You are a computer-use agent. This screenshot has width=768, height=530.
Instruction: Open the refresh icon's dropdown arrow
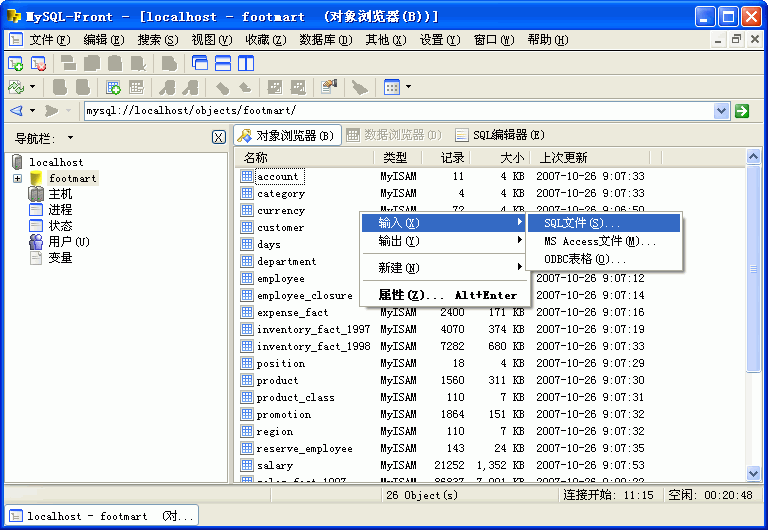click(32, 87)
